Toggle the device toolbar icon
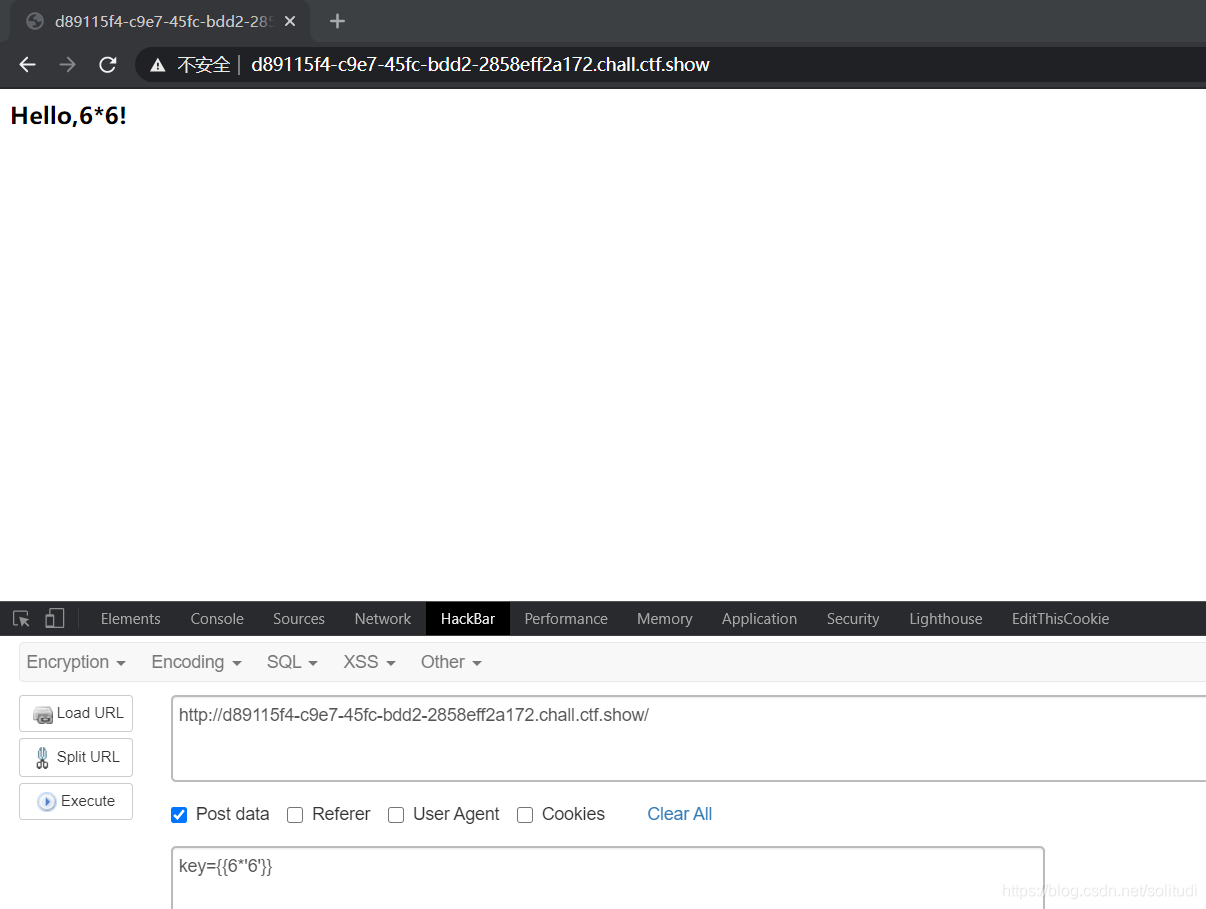Image resolution: width=1206 pixels, height=909 pixels. click(55, 618)
